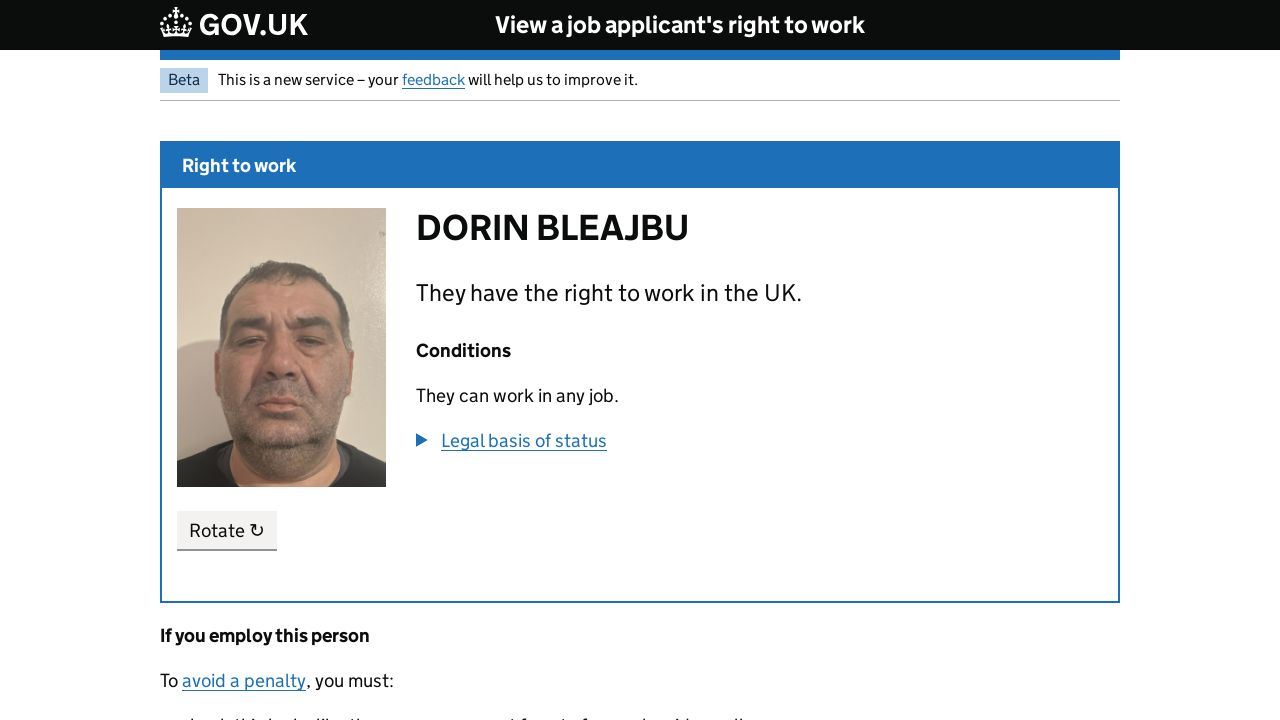
Task: Click the 'This is a new service' banner text
Action: (308, 80)
